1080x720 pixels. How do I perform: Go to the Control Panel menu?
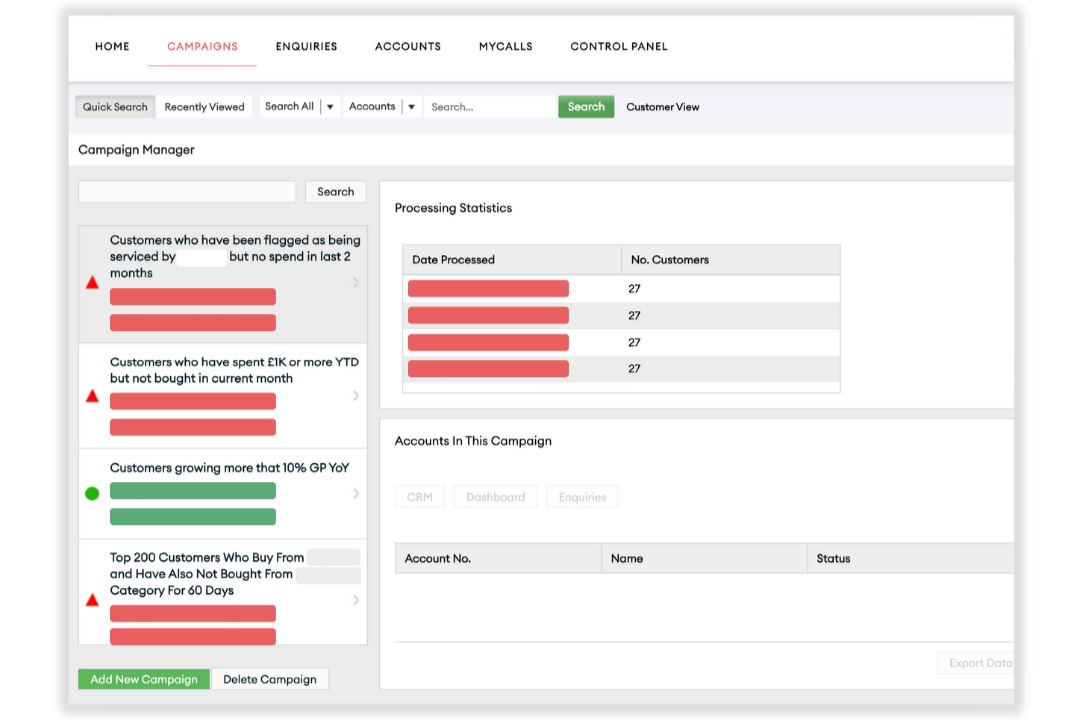point(618,46)
